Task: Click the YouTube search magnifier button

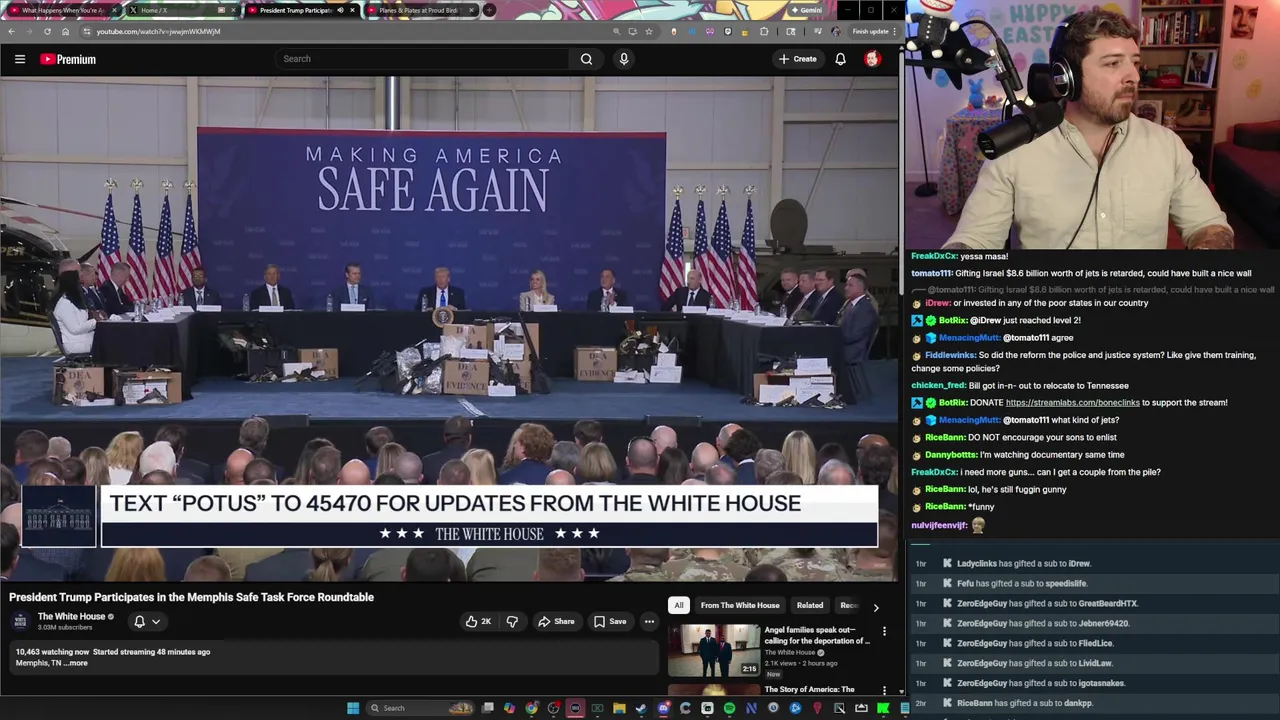Action: (x=586, y=59)
